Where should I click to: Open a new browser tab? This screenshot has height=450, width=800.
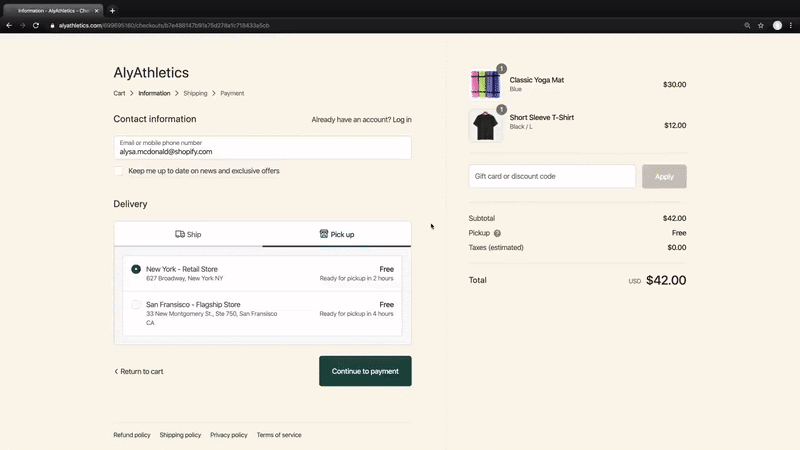[112, 10]
